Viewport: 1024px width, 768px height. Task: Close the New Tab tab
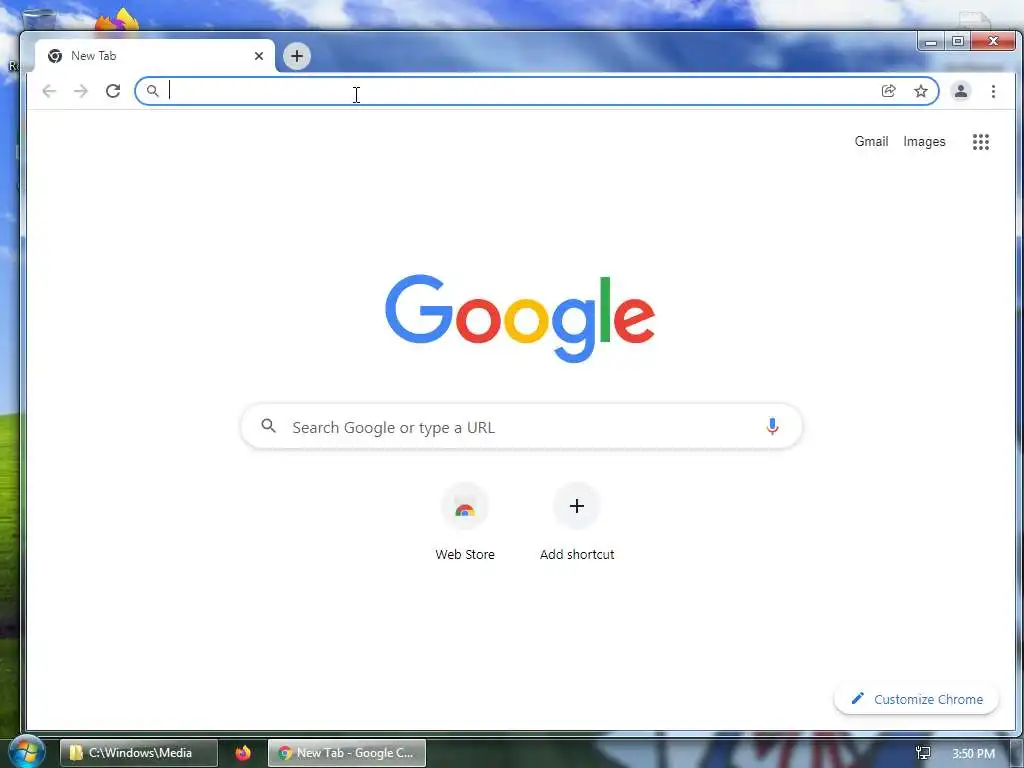[259, 56]
